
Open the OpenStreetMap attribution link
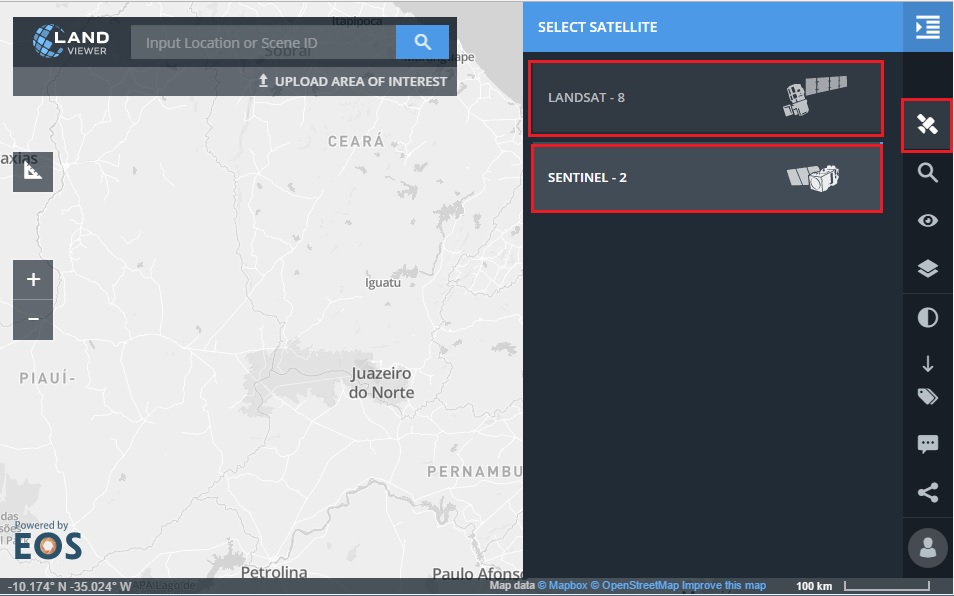click(x=635, y=586)
